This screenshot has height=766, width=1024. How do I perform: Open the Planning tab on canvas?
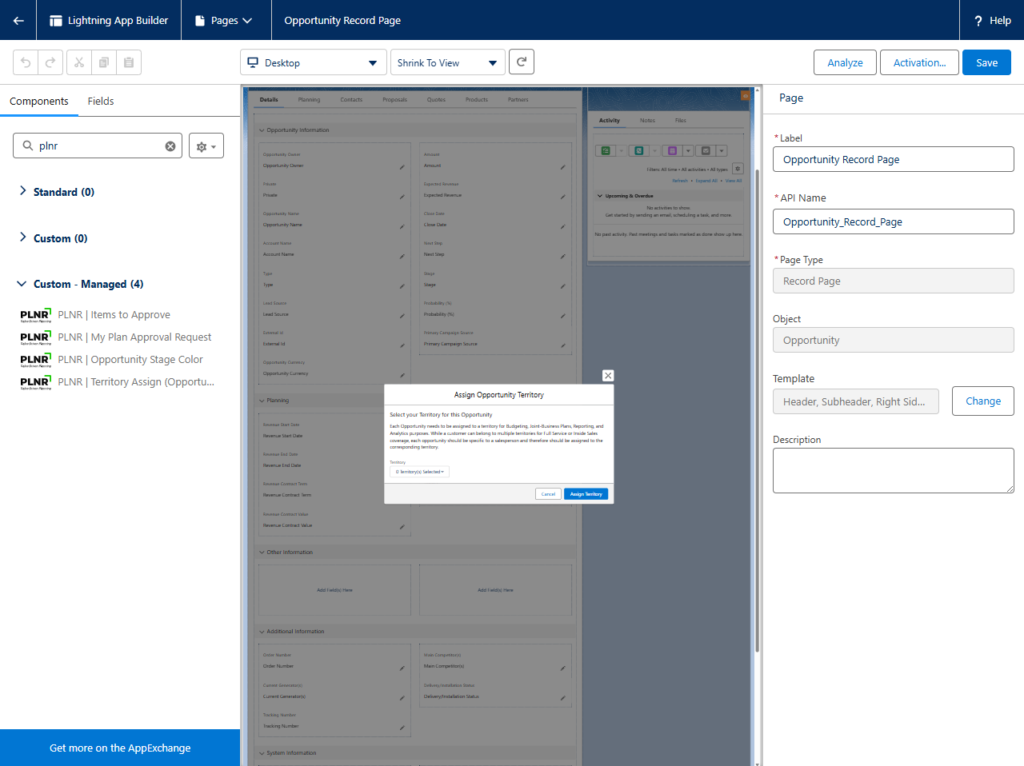309,100
